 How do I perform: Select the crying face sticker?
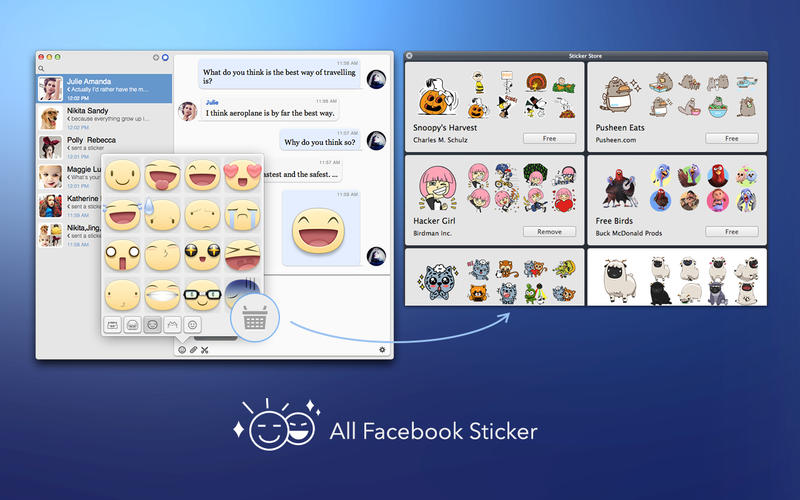tap(242, 215)
